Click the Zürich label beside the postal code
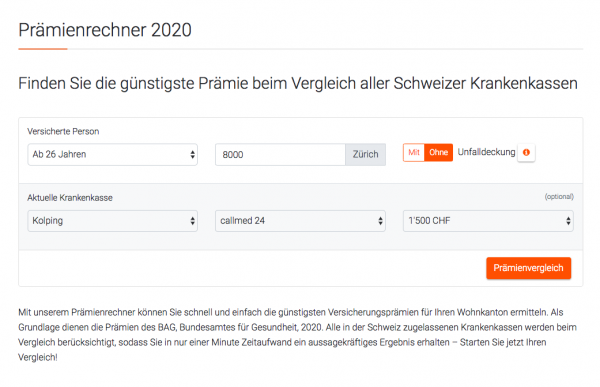This screenshot has width=600, height=387. click(365, 155)
